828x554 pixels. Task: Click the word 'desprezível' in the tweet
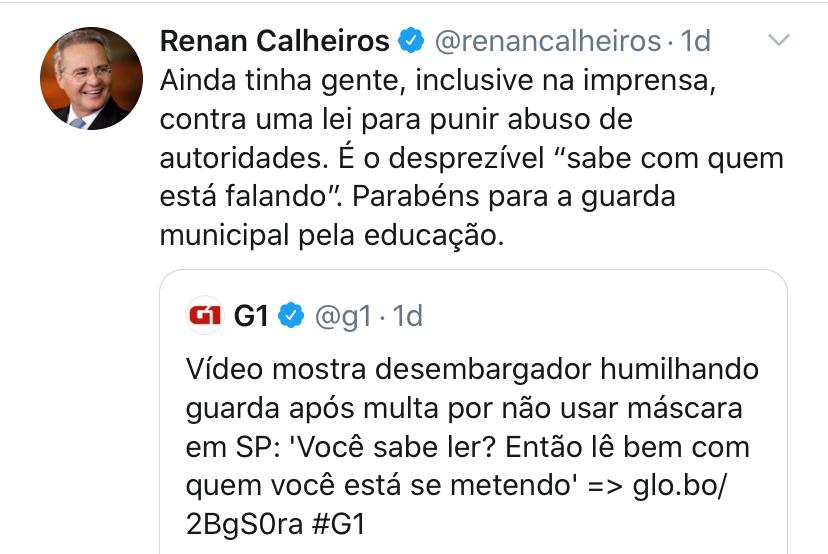click(x=466, y=158)
